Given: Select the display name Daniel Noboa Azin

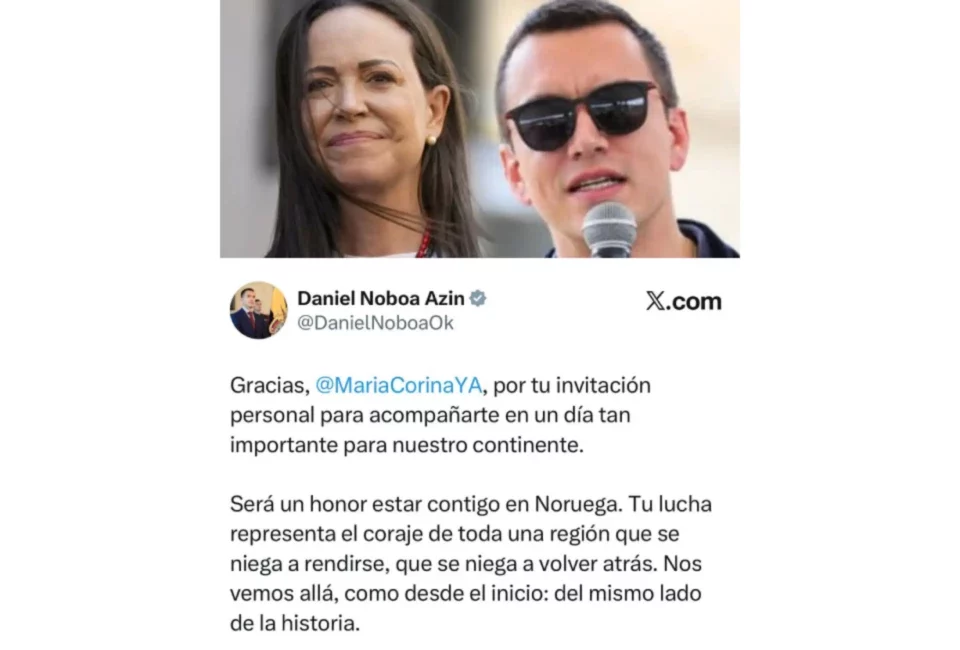Looking at the screenshot, I should click(x=381, y=298).
